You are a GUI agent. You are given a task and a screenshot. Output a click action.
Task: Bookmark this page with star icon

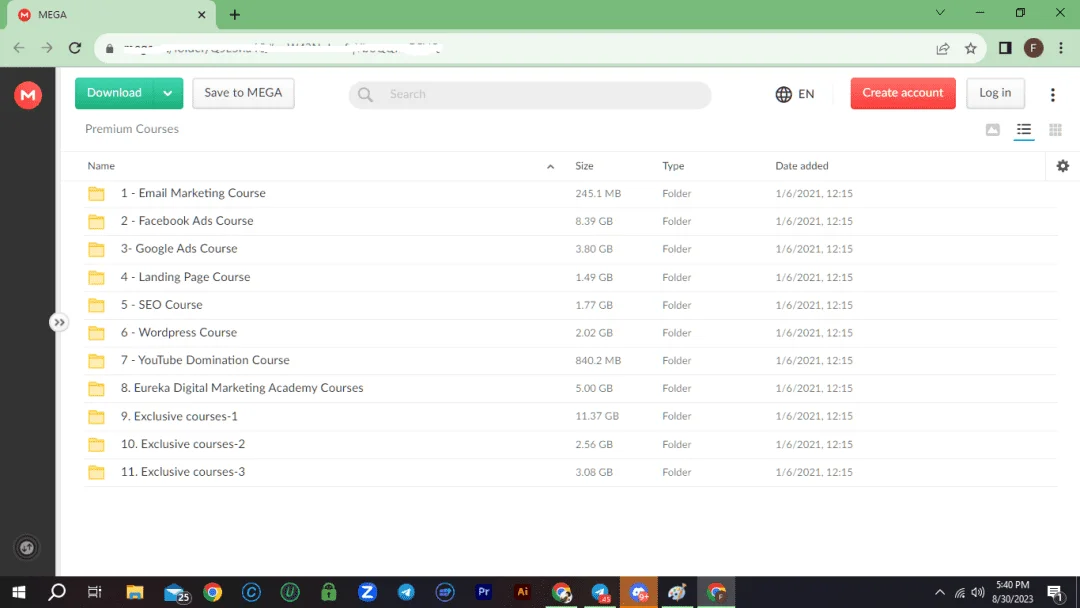970,48
